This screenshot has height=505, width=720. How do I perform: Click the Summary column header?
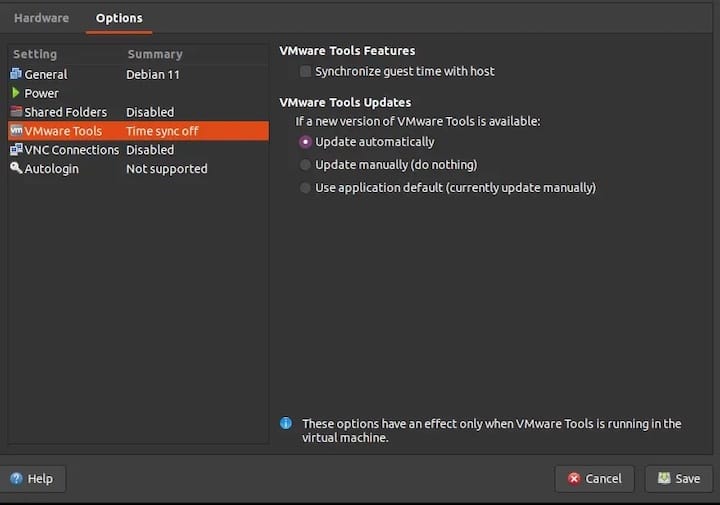point(155,54)
